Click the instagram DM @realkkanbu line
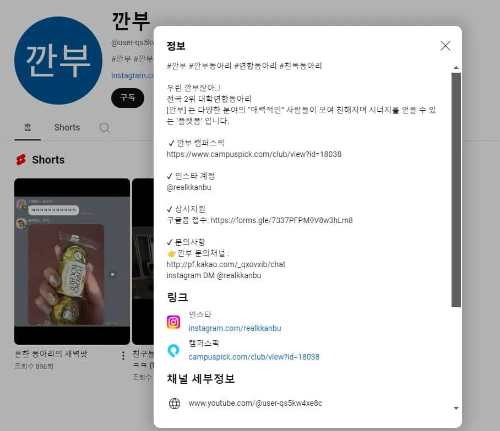The height and width of the screenshot is (431, 500). tap(214, 275)
